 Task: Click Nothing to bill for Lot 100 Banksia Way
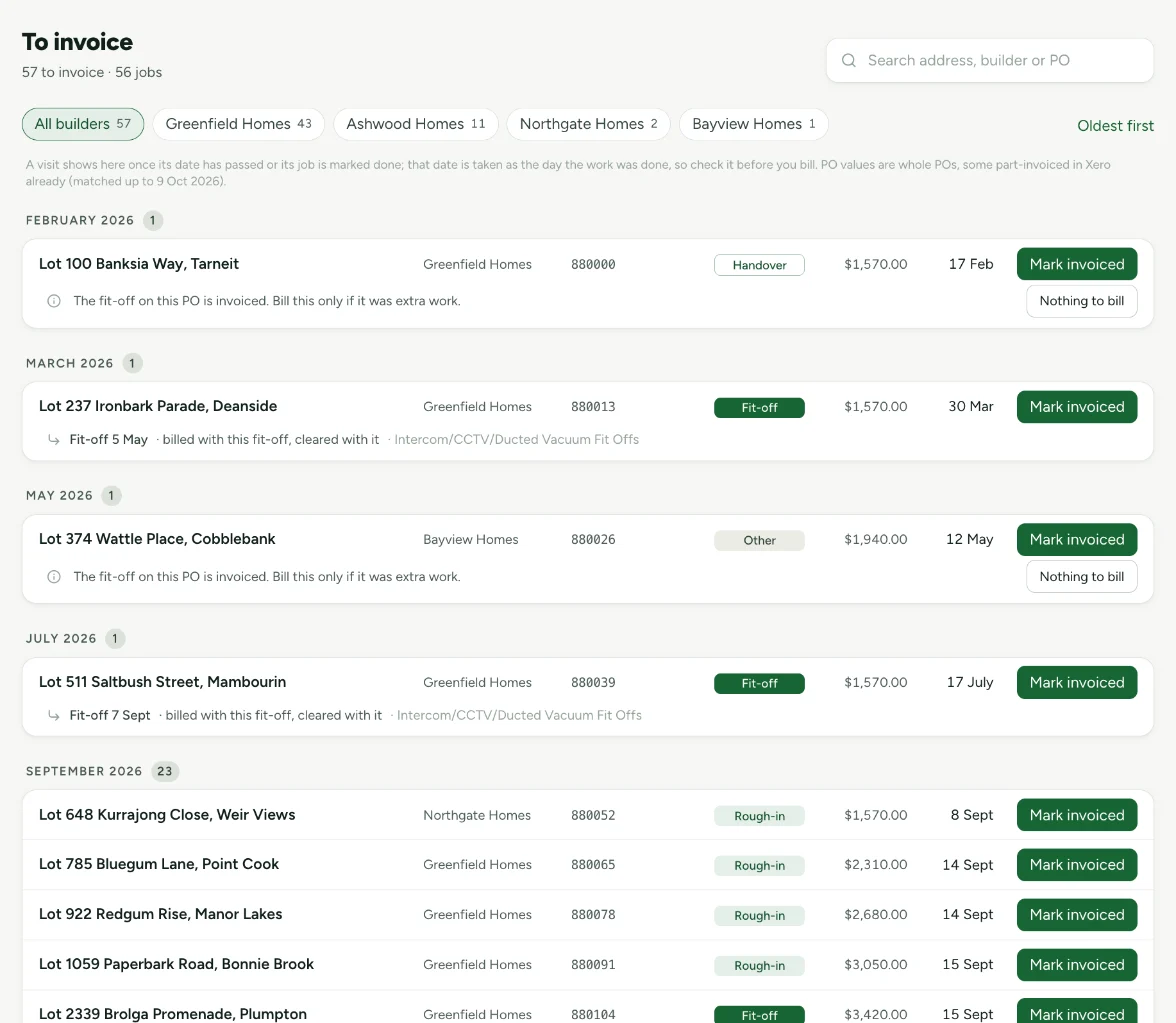click(1082, 301)
